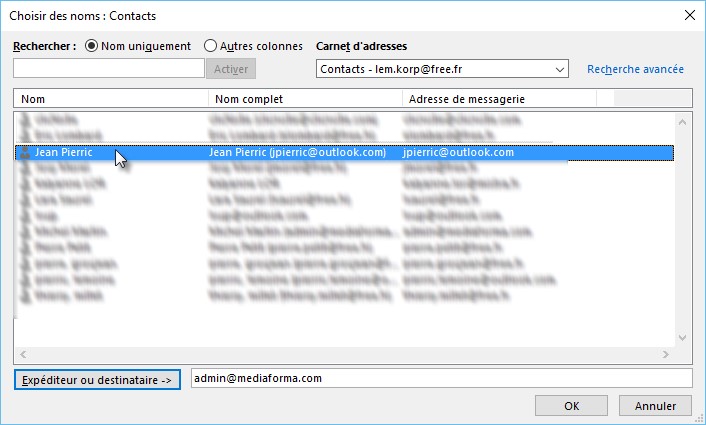Click the admin@mediaforma.com recipient field
The width and height of the screenshot is (706, 425).
pos(441,378)
